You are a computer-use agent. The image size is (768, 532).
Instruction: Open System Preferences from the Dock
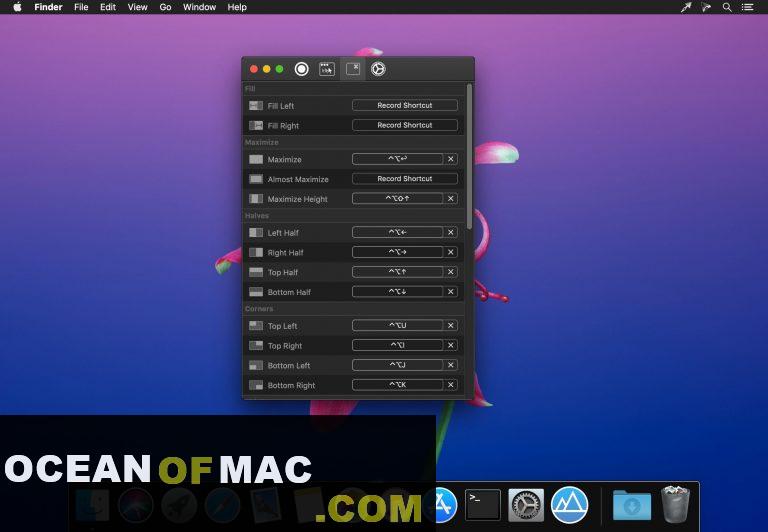point(526,505)
